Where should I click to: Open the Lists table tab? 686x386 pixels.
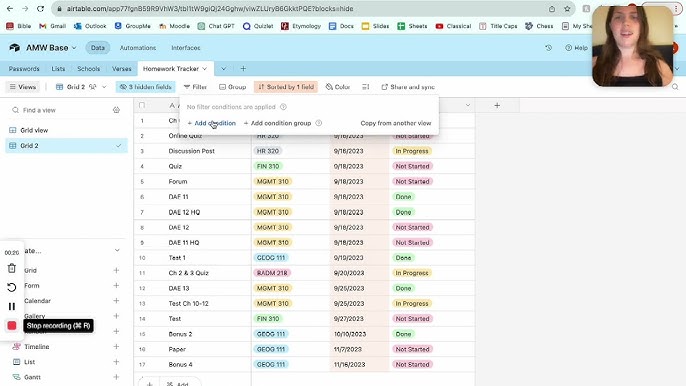[58, 69]
